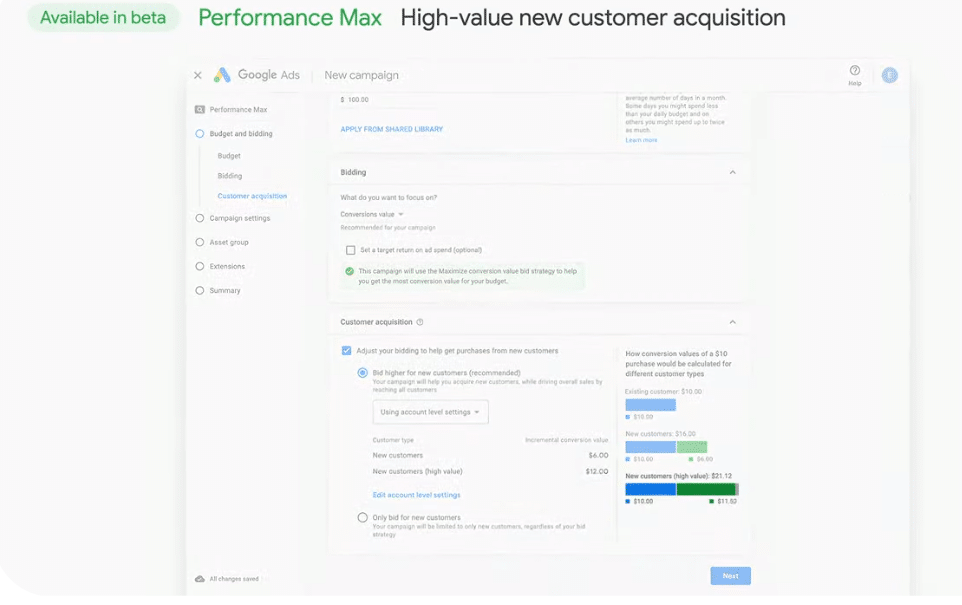This screenshot has width=962, height=605.
Task: Open Conversions value focus dropdown
Action: click(372, 214)
